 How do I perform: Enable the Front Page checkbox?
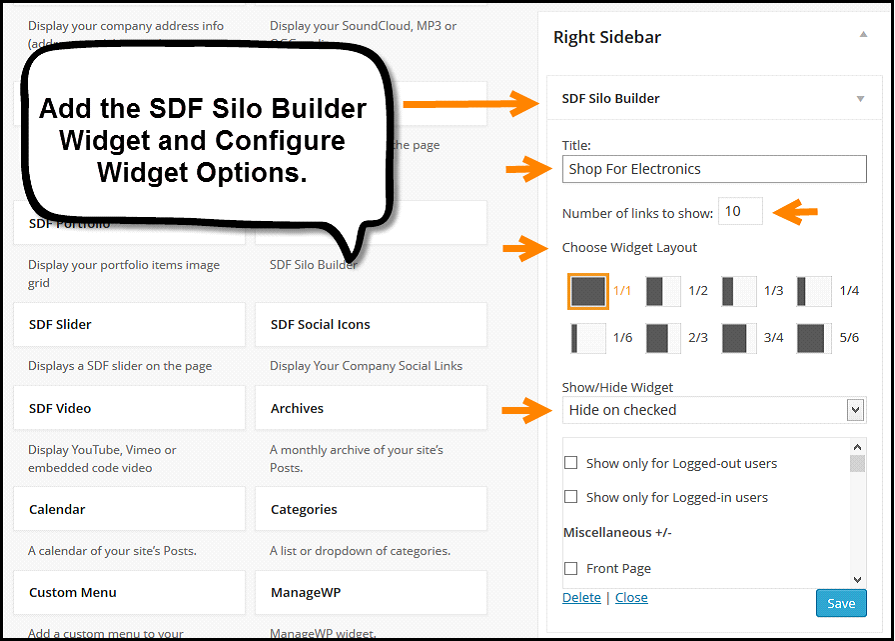(571, 568)
